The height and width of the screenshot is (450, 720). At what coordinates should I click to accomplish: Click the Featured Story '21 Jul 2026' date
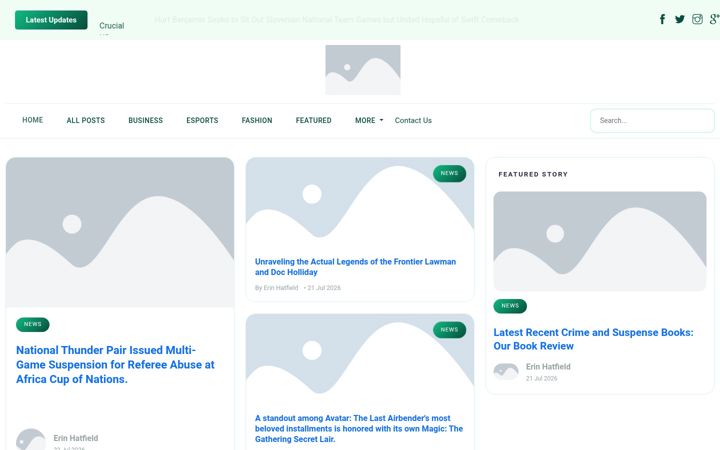[x=541, y=378]
